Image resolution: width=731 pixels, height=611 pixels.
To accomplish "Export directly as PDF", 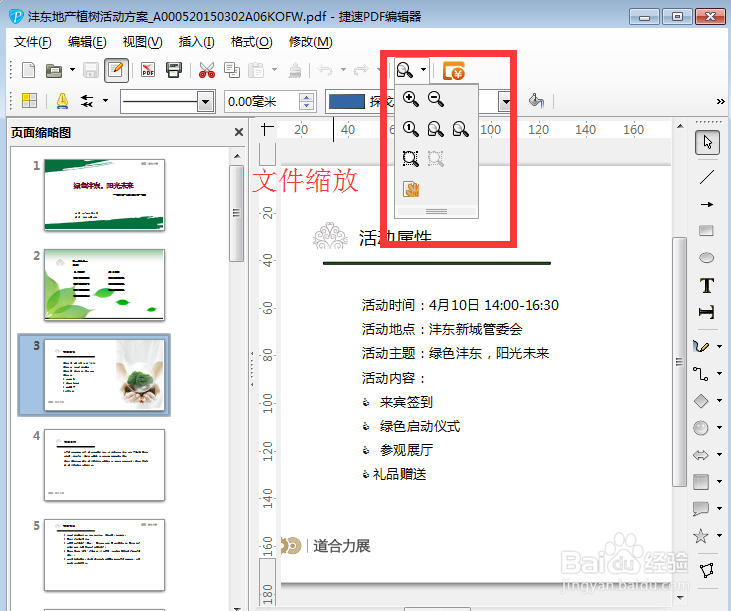I will (148, 70).
